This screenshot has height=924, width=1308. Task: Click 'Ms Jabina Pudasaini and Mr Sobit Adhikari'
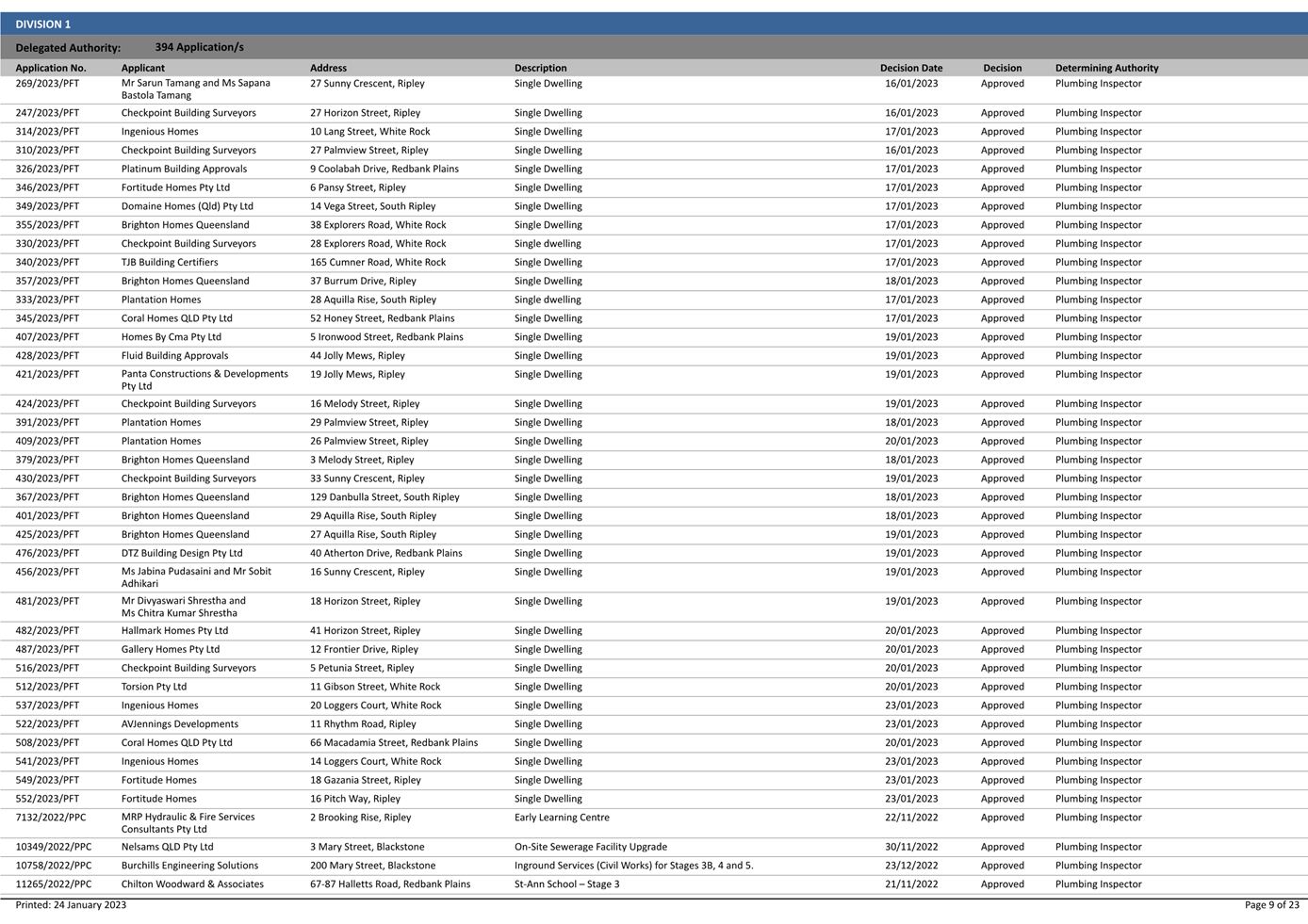[196, 577]
